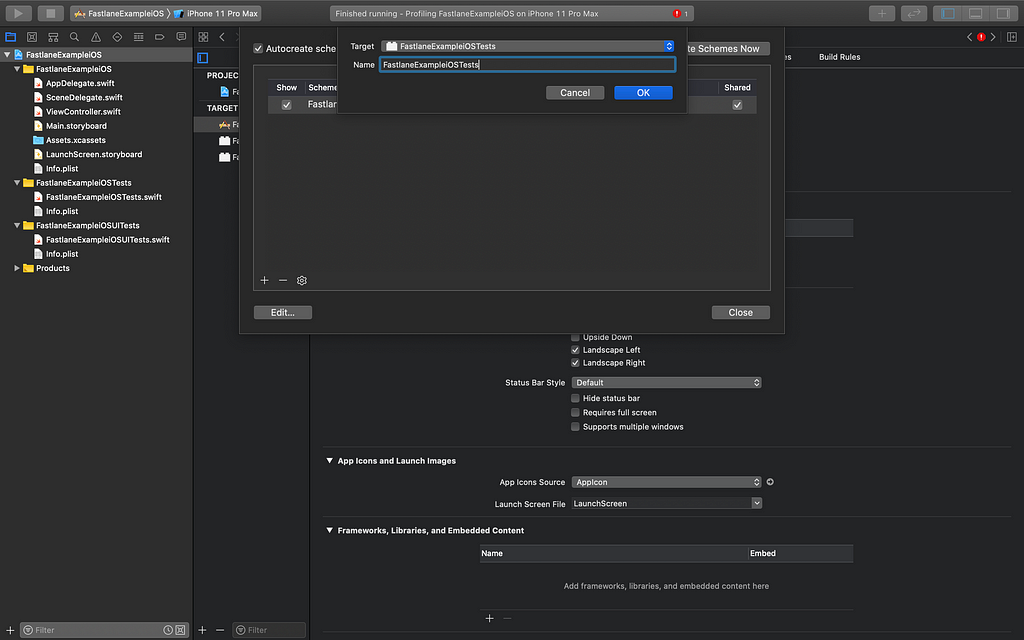Add a target using the targets list plus
The height and width of the screenshot is (640, 1024).
202,630
